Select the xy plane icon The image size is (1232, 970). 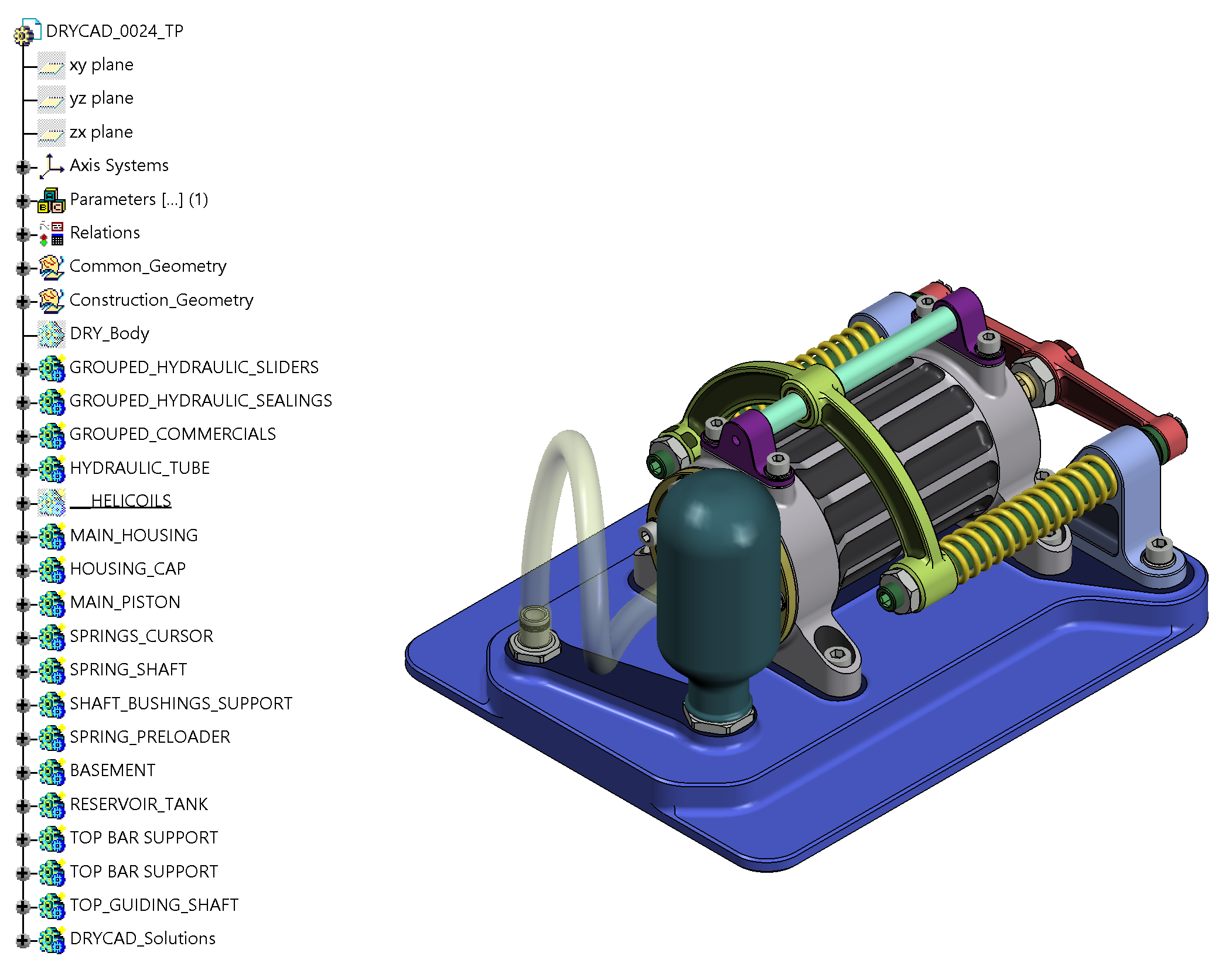52,65
